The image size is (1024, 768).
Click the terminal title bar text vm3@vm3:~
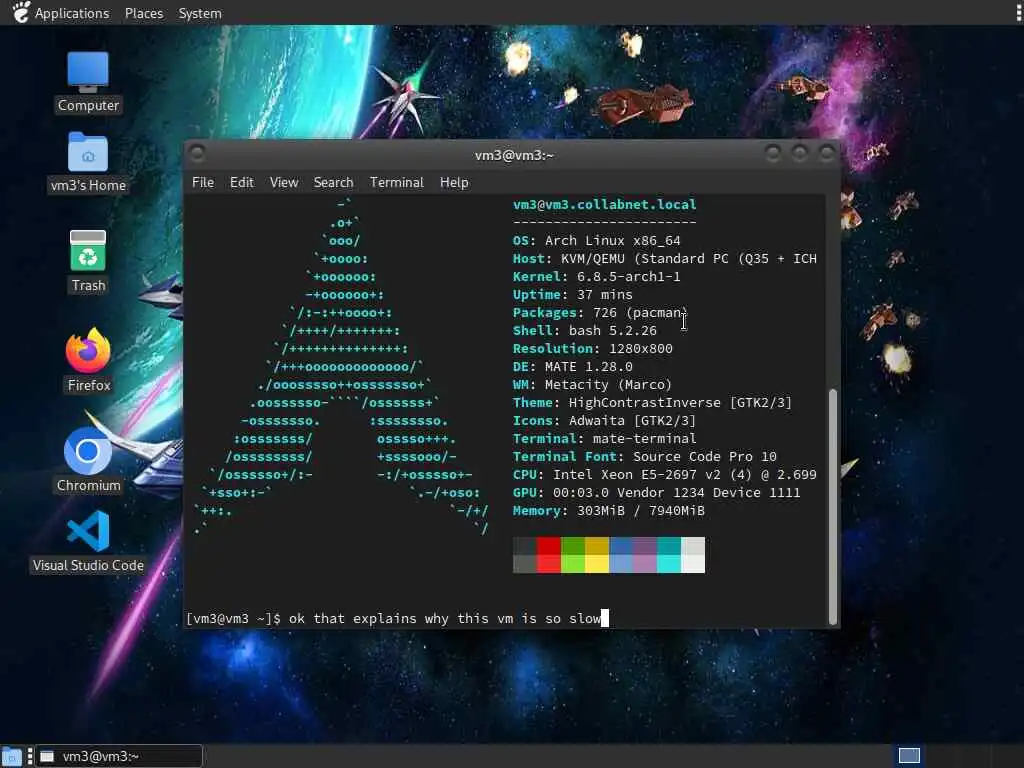514,155
